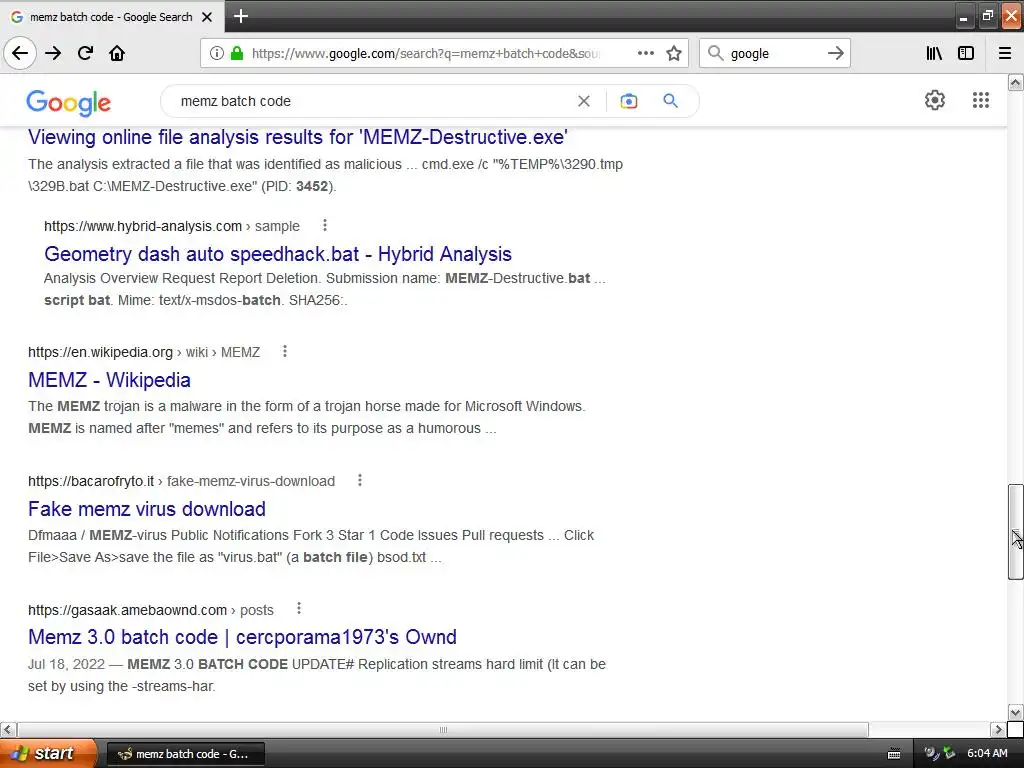This screenshot has width=1024, height=768.
Task: Open Memz 3.0 batch code result
Action: coord(242,637)
